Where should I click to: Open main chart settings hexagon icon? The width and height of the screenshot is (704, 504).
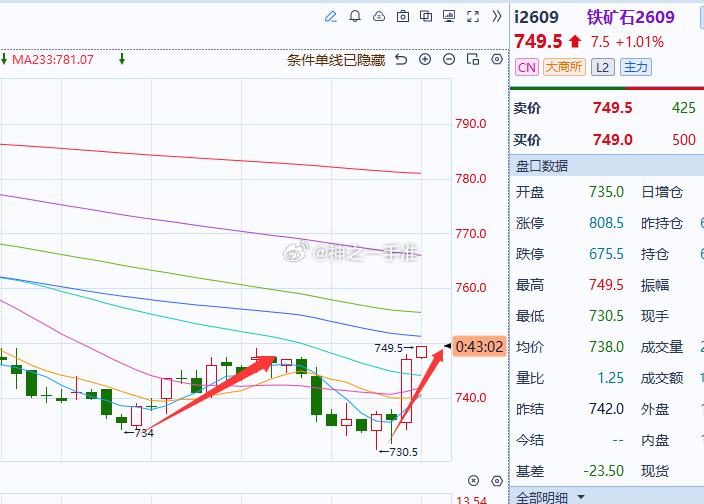(x=497, y=59)
